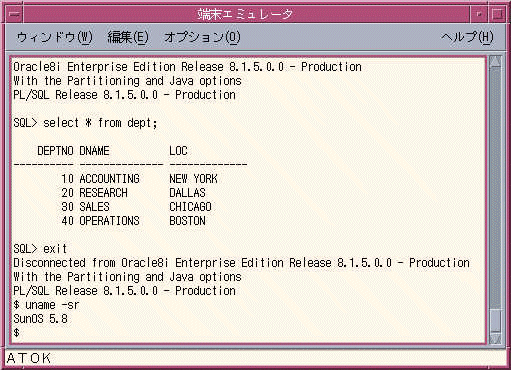Screen dimensions: 511x370
Task: Click the OPERATIONS department name
Action: (109, 221)
